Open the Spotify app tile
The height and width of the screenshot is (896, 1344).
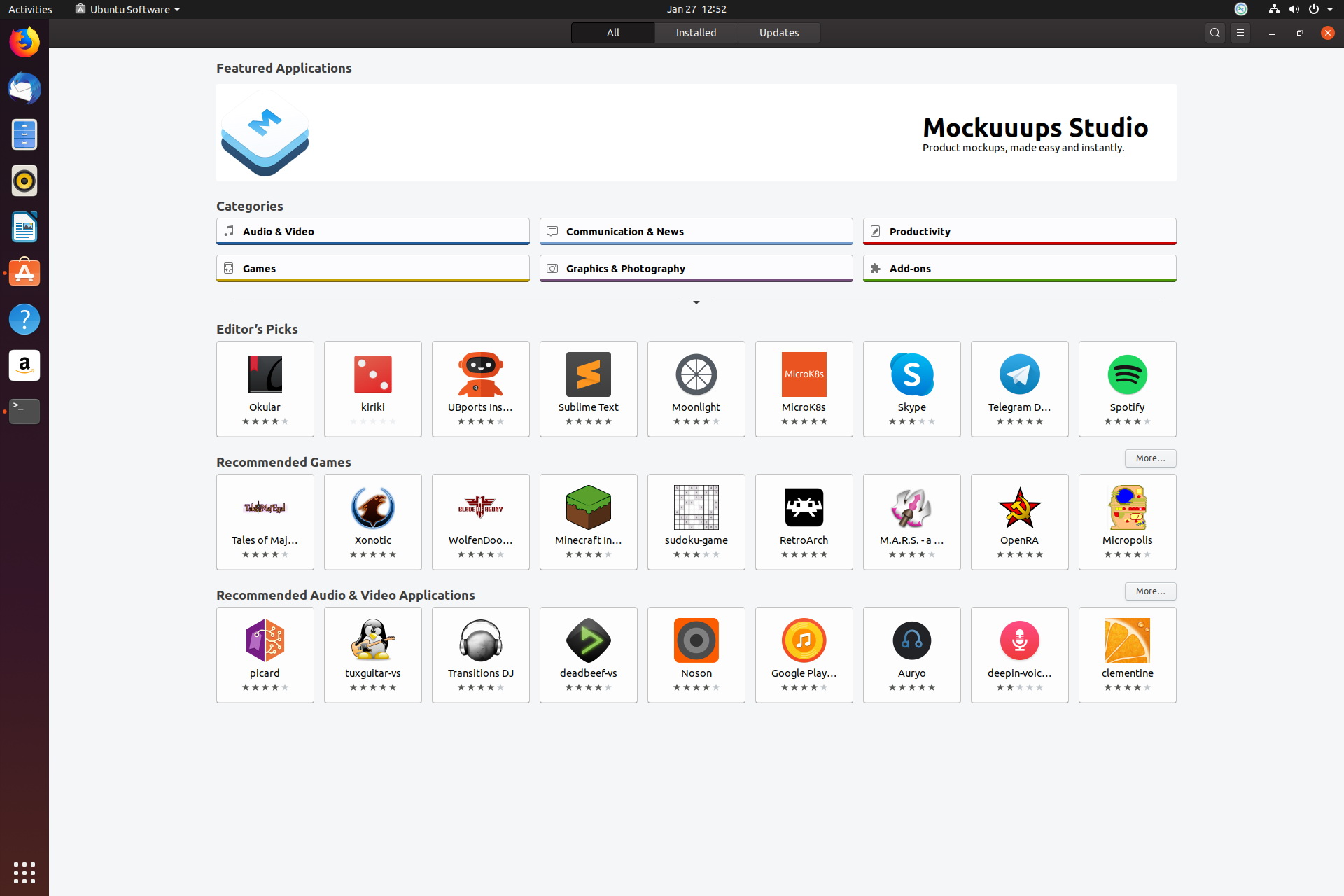[x=1127, y=388]
